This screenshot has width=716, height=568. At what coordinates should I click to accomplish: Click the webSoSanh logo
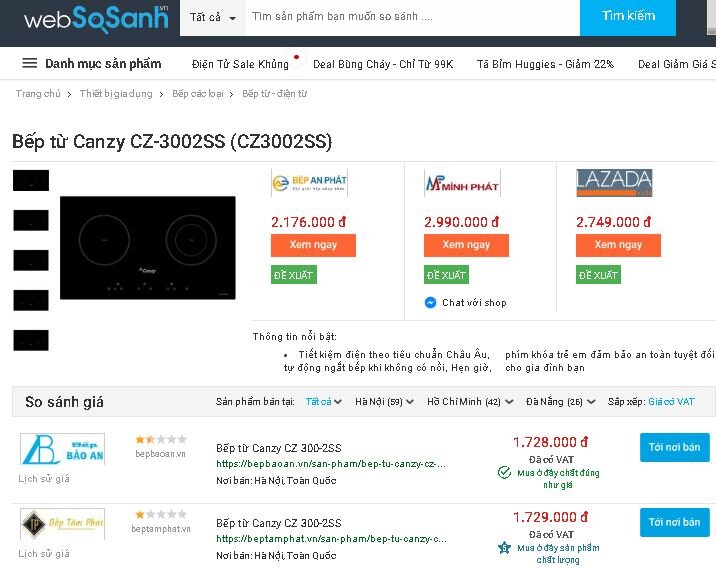96,19
